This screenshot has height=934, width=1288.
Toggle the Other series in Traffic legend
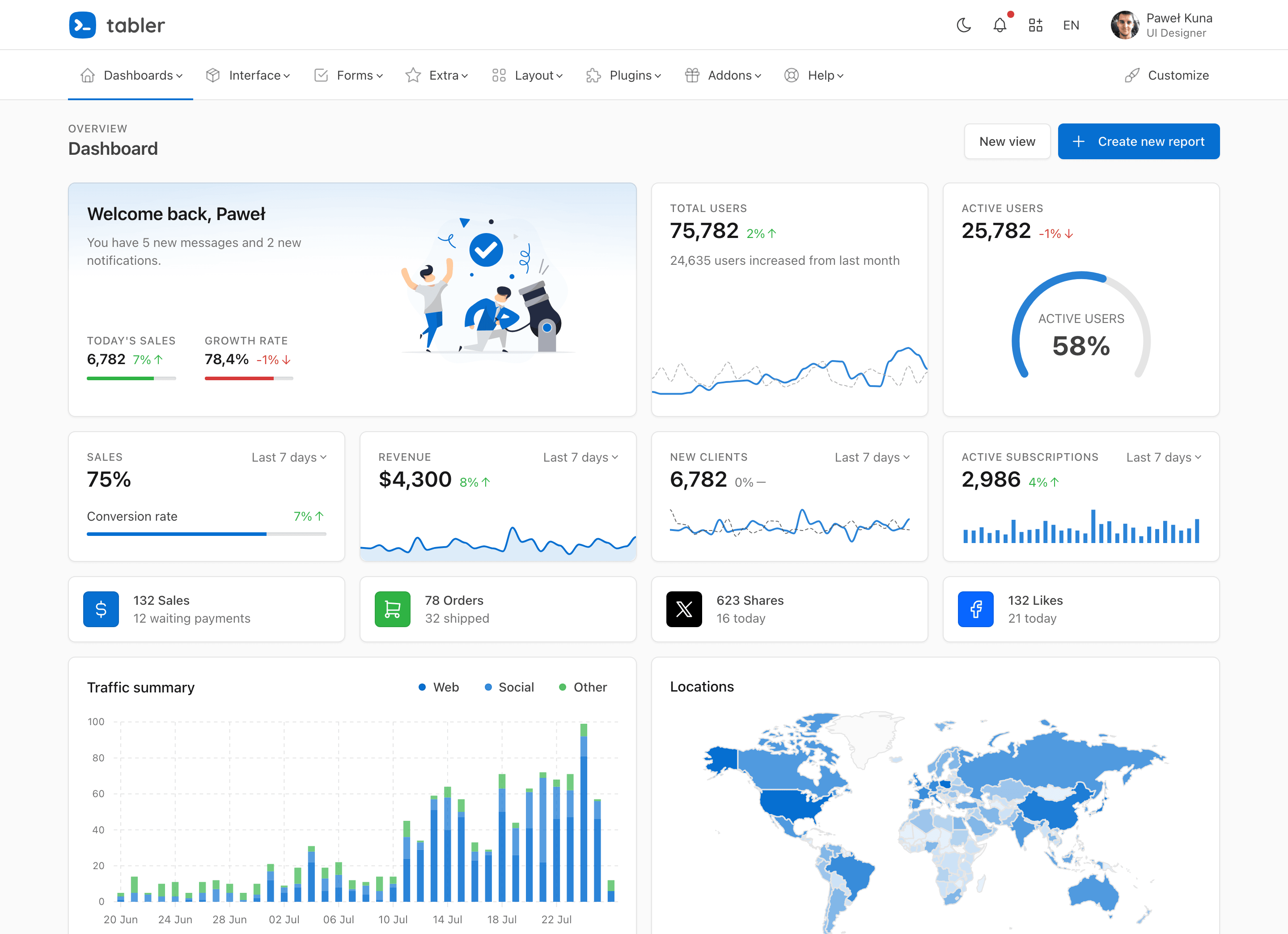point(583,687)
